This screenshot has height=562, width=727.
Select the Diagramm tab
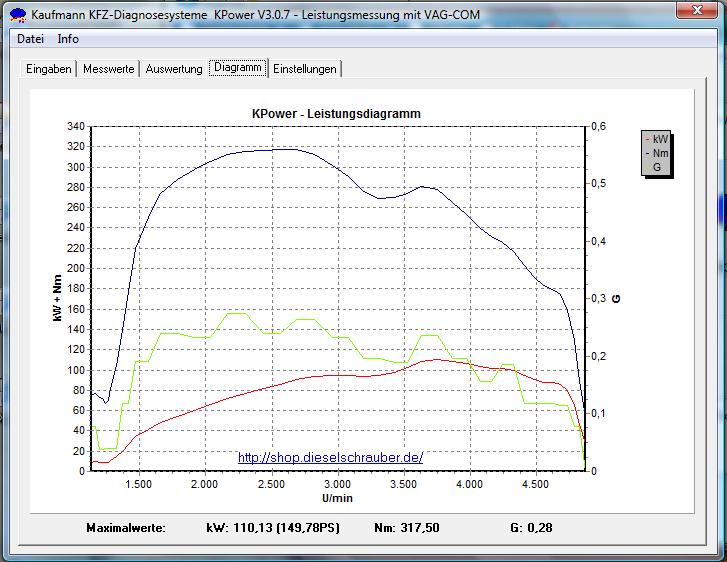click(x=238, y=68)
